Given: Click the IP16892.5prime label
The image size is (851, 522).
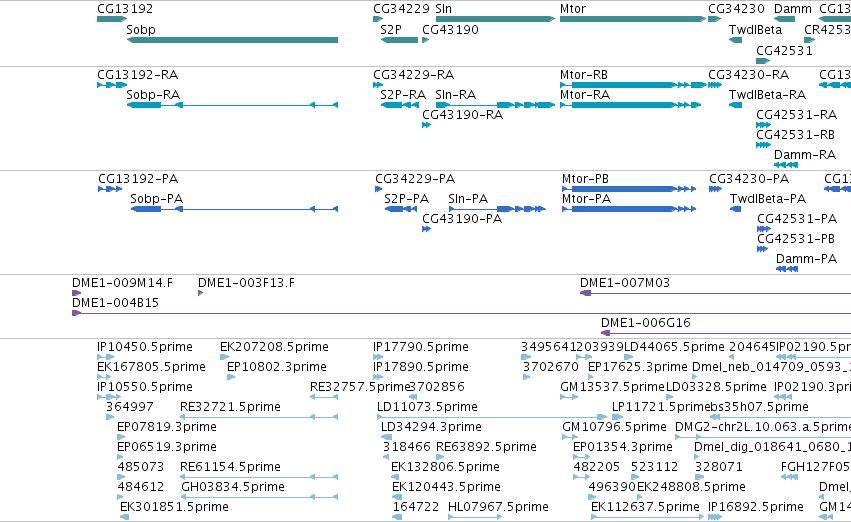Looking at the screenshot, I should (756, 507).
